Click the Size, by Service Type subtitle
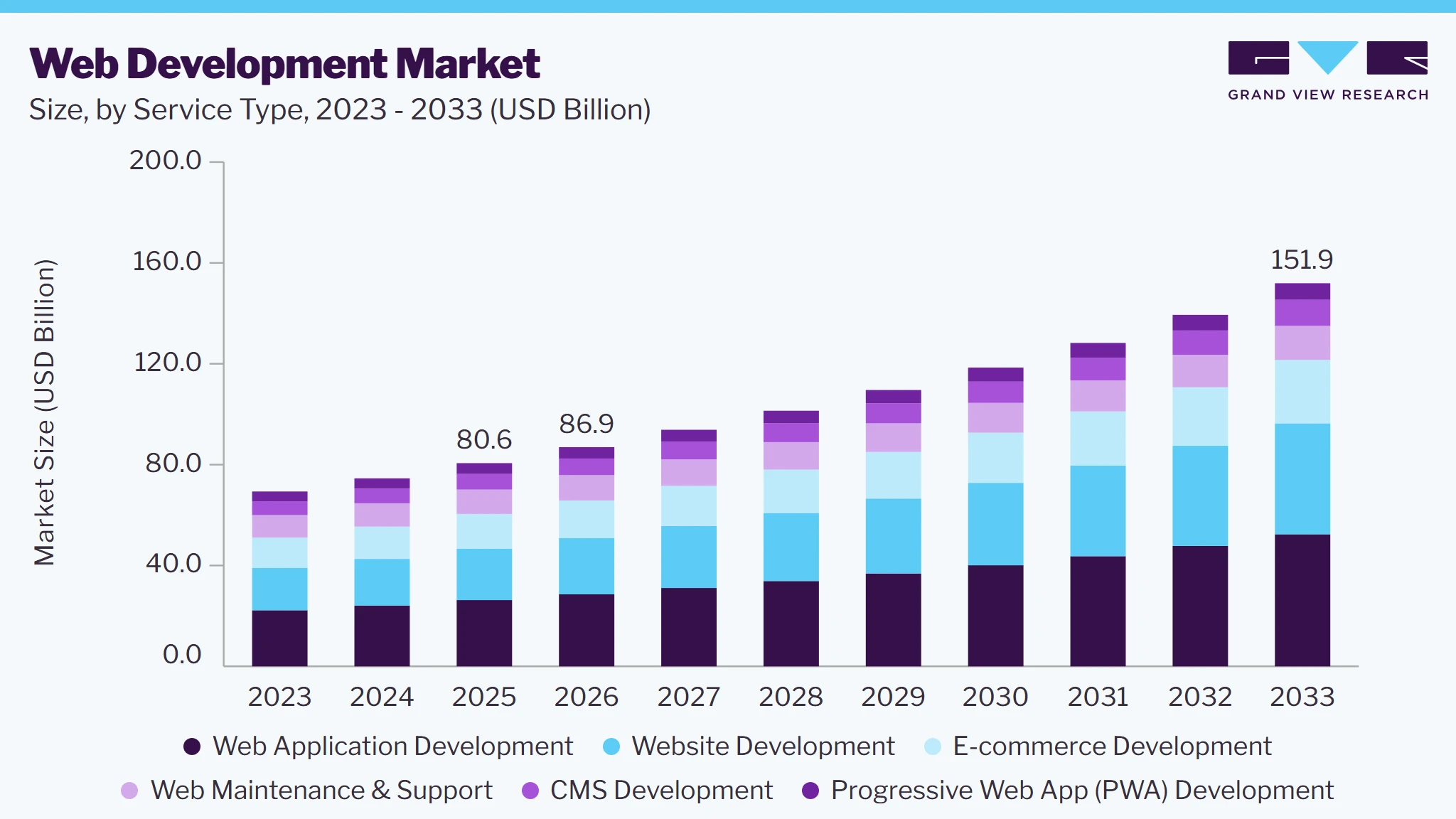This screenshot has width=1456, height=819. click(x=340, y=110)
